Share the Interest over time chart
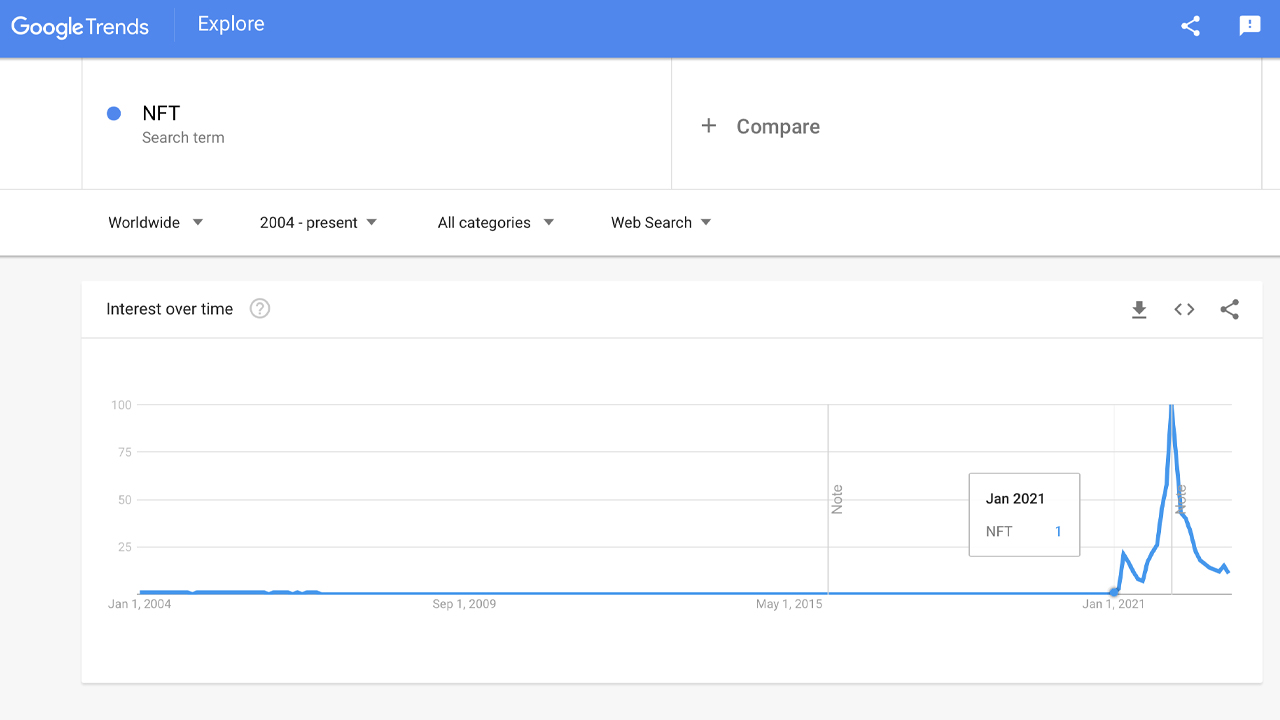 coord(1230,310)
